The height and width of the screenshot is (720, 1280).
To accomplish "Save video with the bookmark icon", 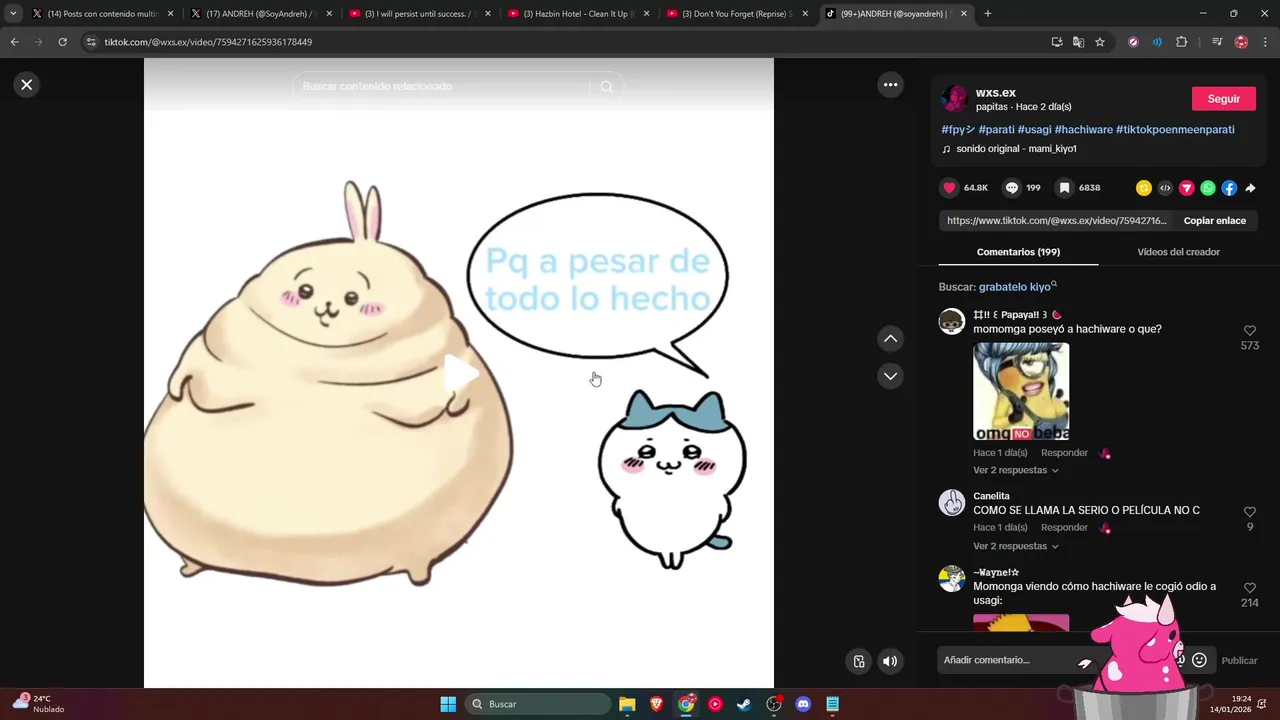I will [1065, 188].
